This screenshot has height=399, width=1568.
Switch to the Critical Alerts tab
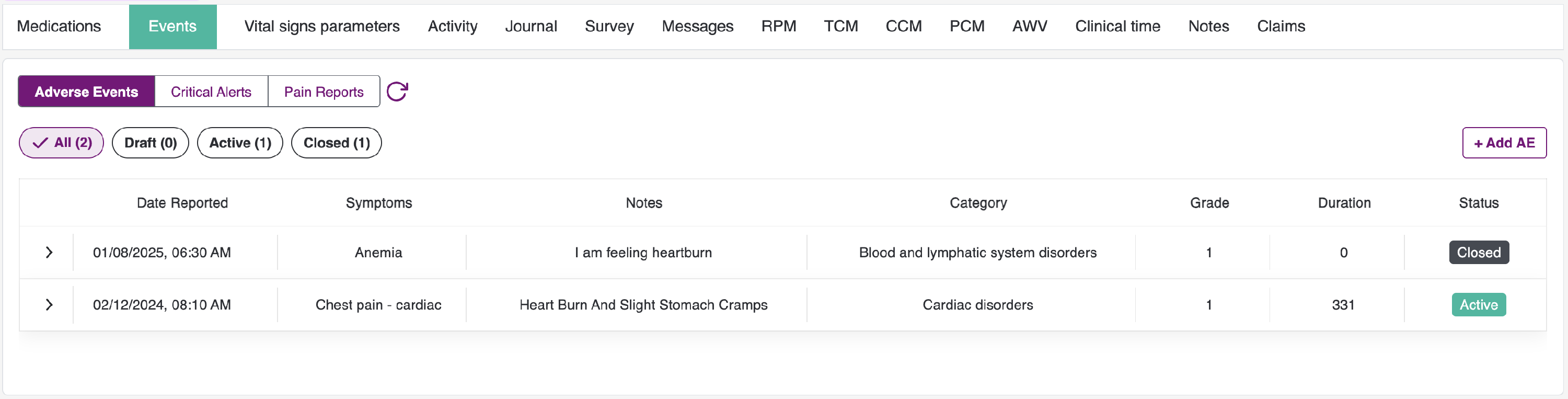coord(211,92)
